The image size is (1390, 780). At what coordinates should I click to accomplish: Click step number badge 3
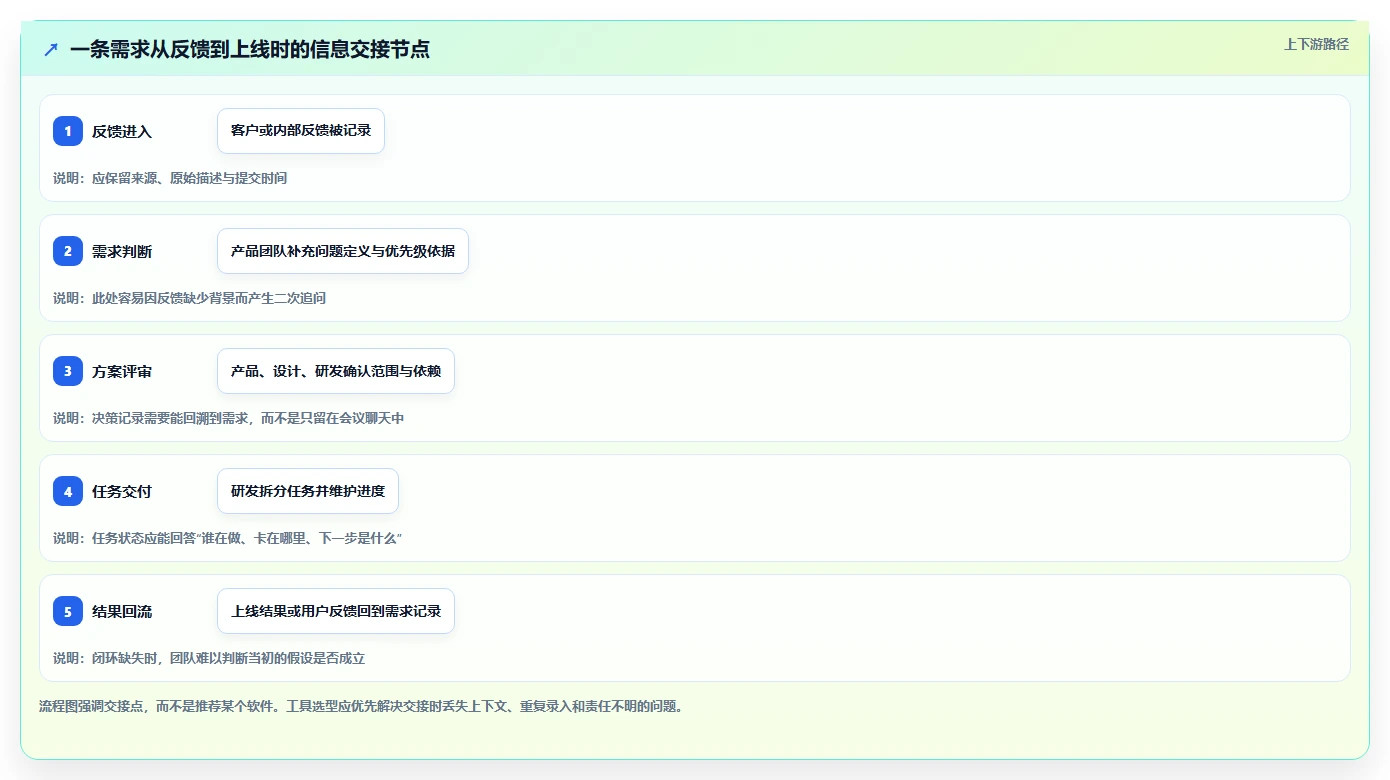click(68, 371)
